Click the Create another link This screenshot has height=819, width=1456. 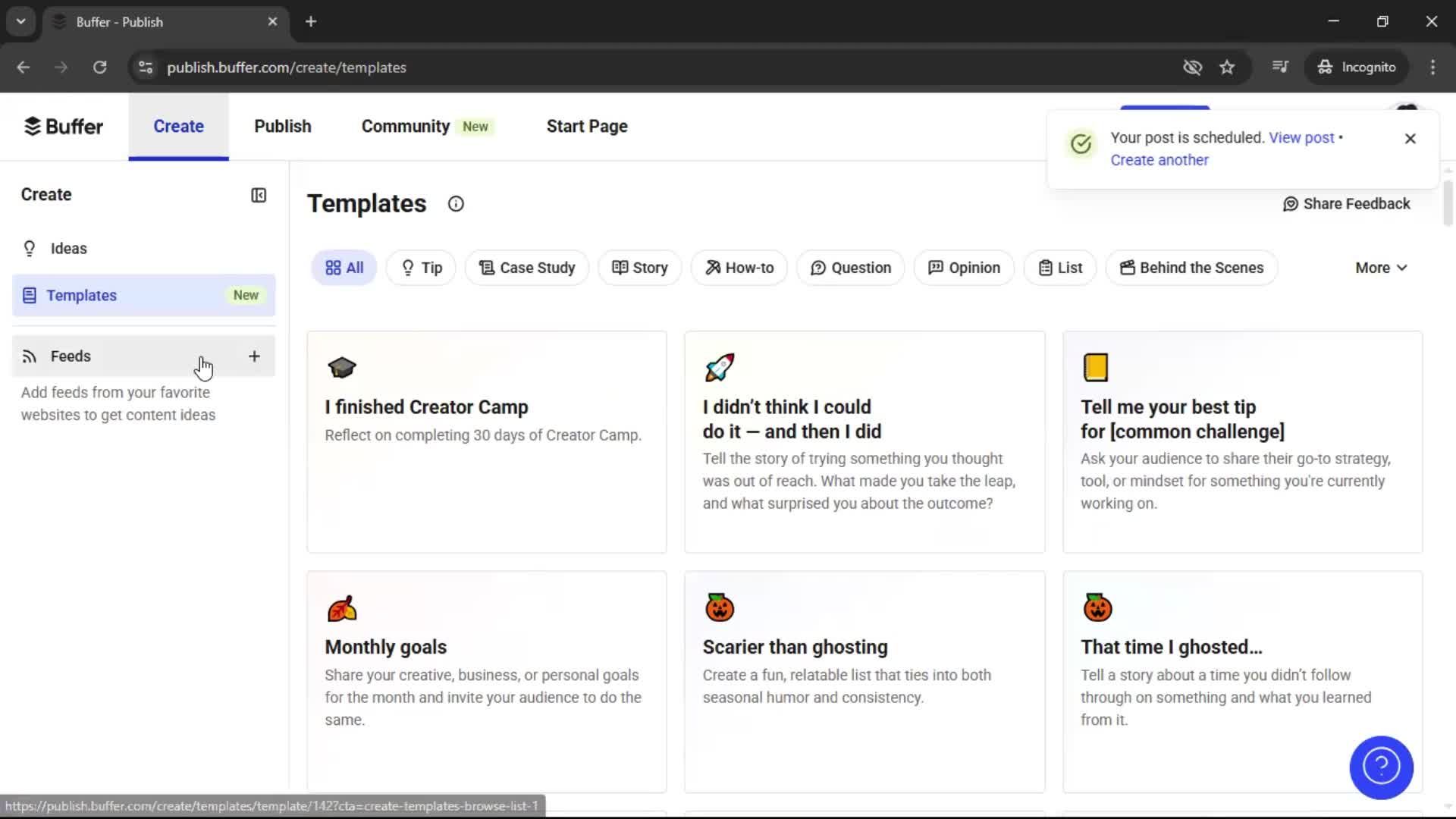1159,160
